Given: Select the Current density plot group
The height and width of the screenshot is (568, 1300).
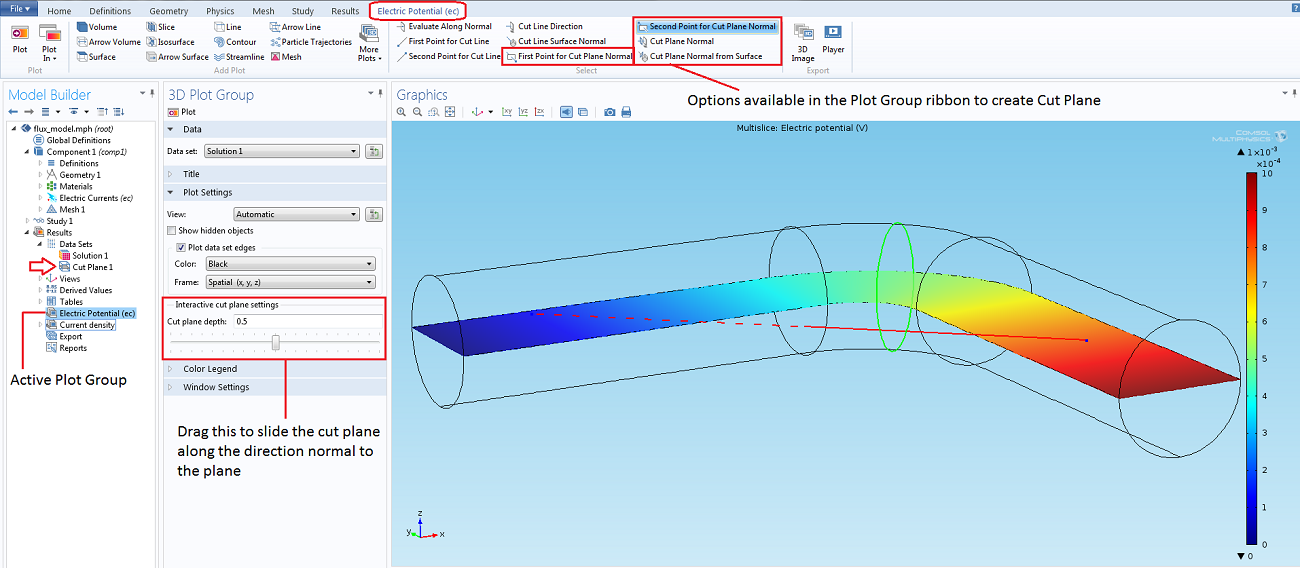Looking at the screenshot, I should [81, 325].
